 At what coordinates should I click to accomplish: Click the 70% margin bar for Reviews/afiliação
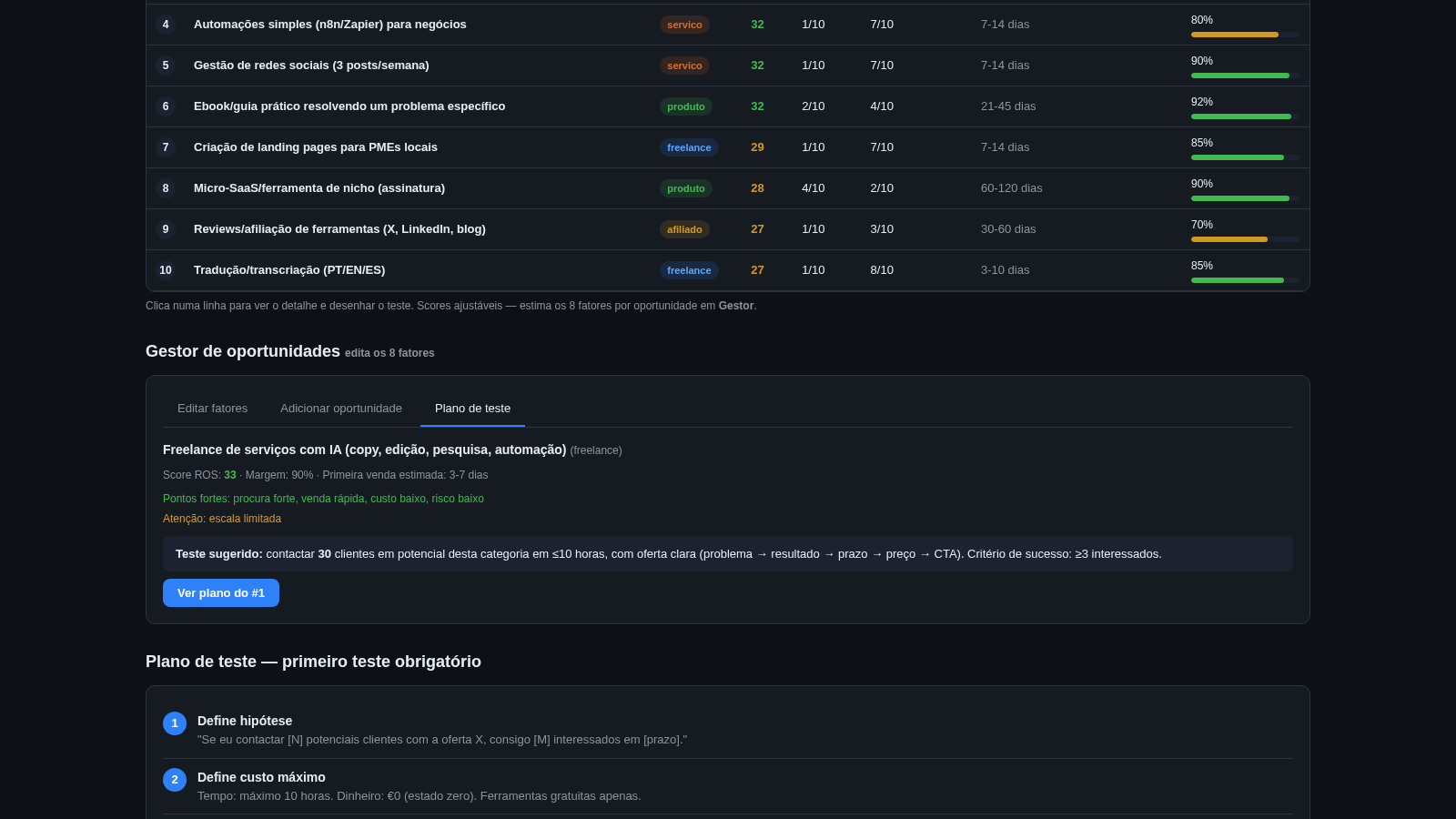coord(1246,239)
